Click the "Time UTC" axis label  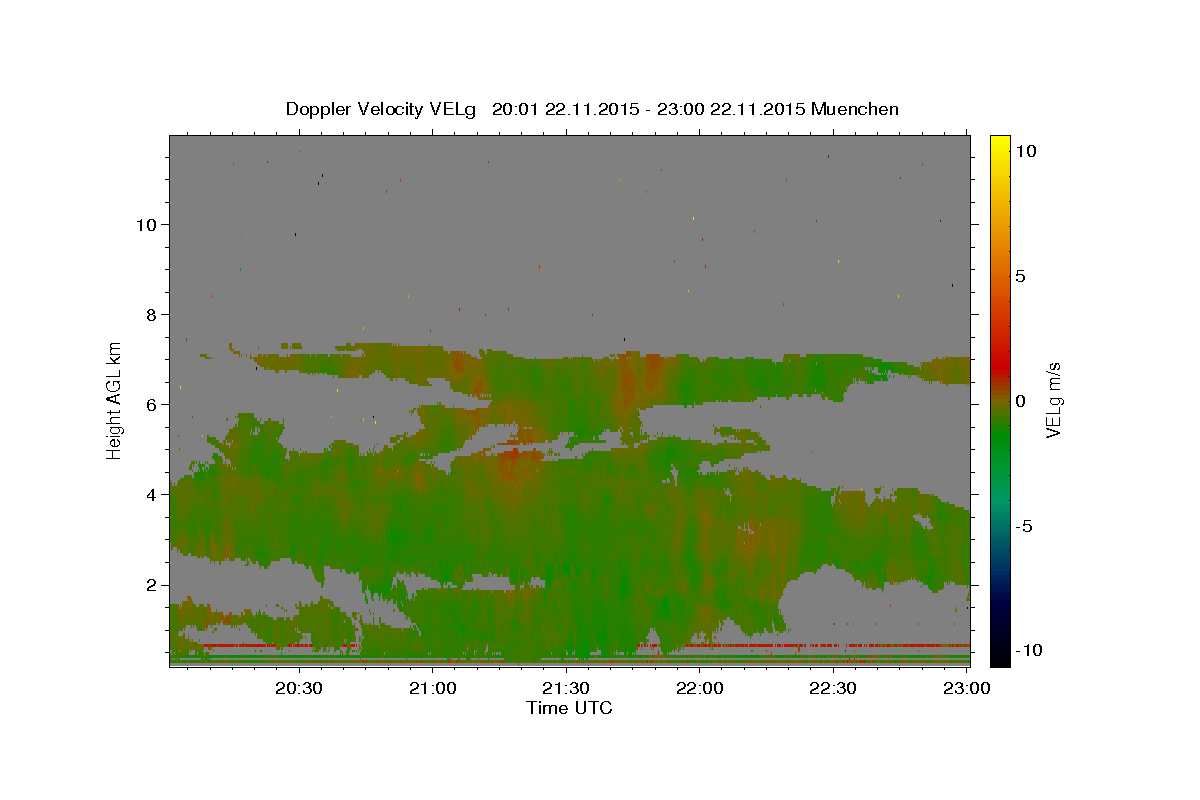[x=569, y=708]
